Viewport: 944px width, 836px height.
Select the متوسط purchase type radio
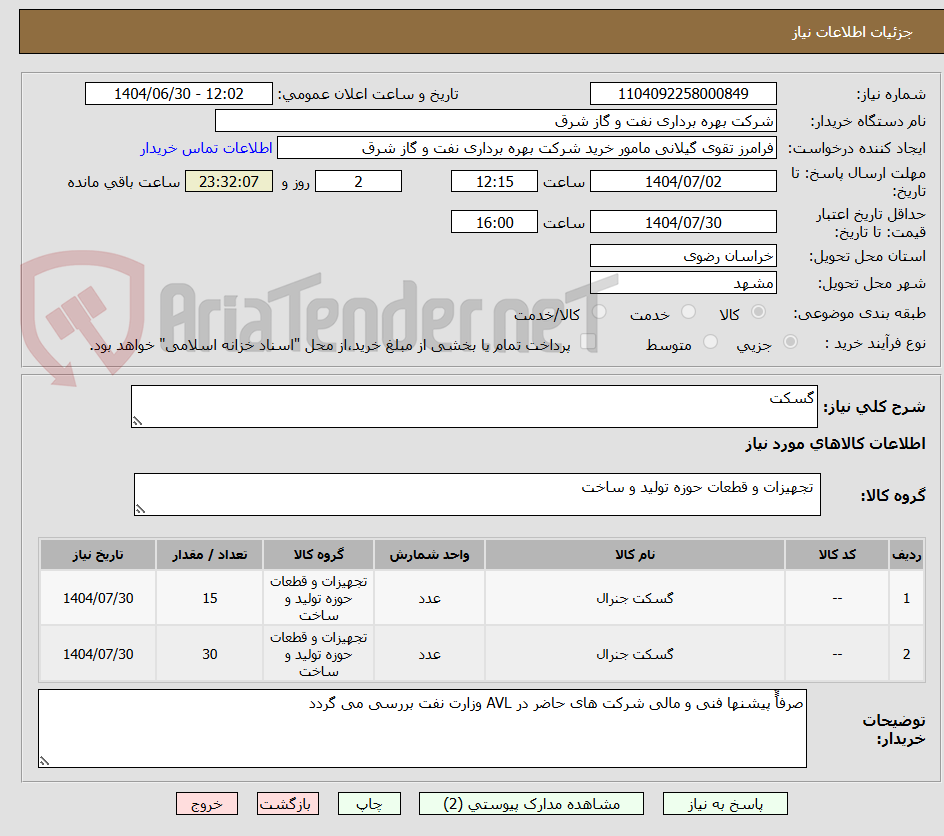tap(710, 342)
